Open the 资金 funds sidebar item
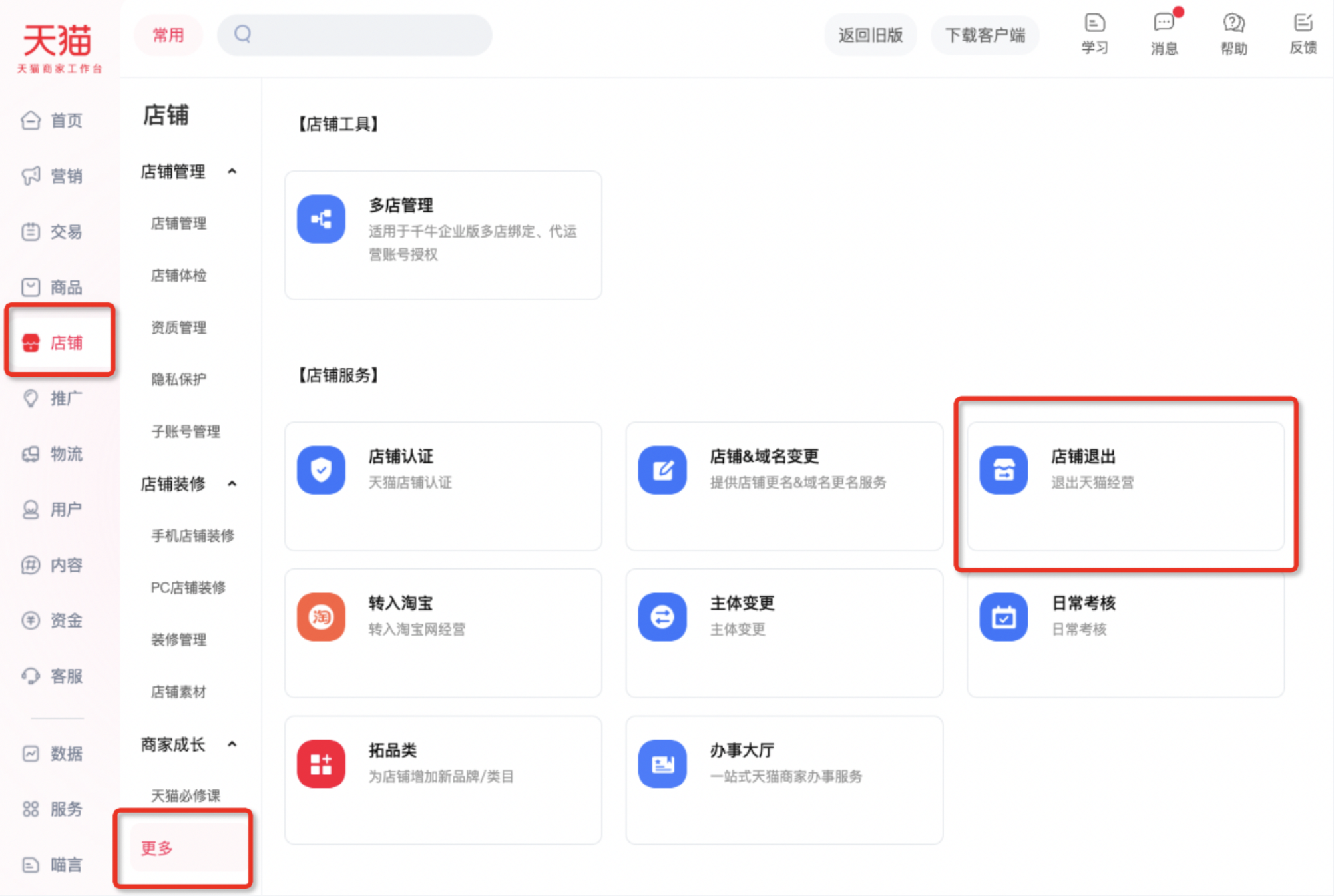Viewport: 1334px width, 896px height. pos(52,620)
